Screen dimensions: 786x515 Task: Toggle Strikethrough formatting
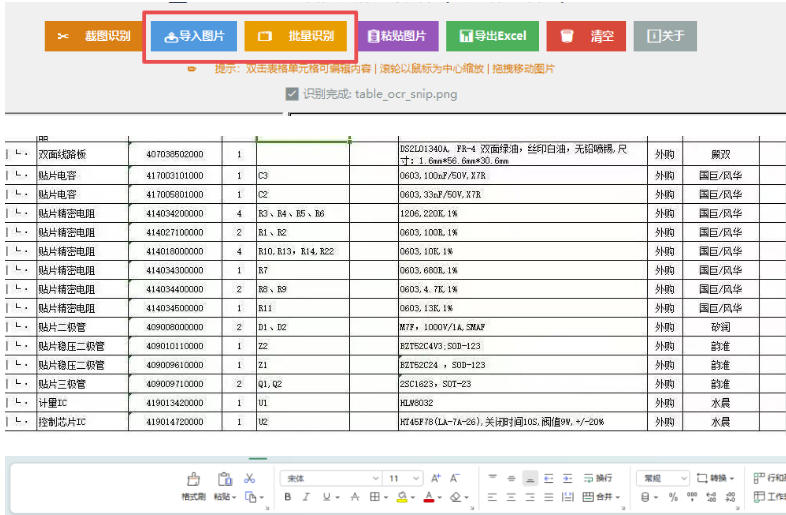tap(355, 497)
